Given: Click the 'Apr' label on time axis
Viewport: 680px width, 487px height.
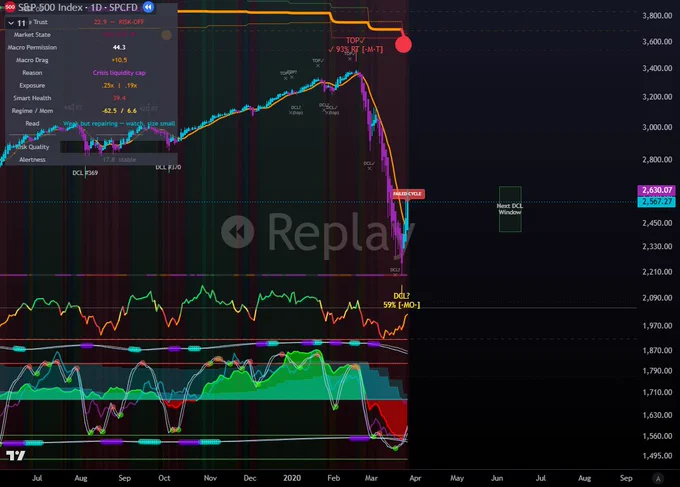Looking at the screenshot, I should [415, 478].
